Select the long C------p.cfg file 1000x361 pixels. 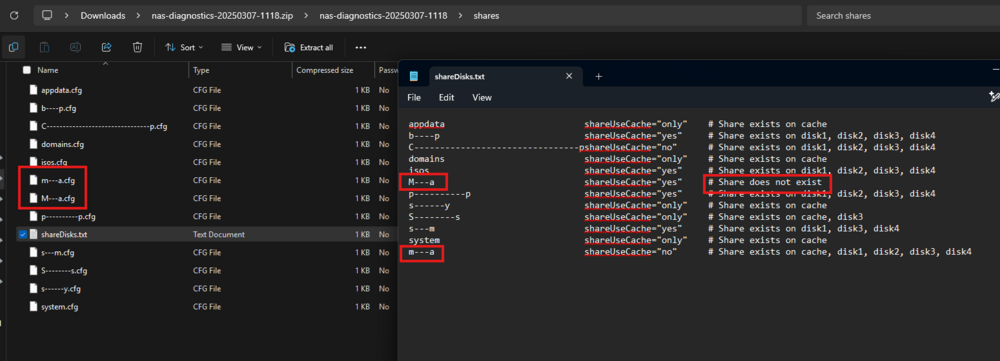(104, 126)
